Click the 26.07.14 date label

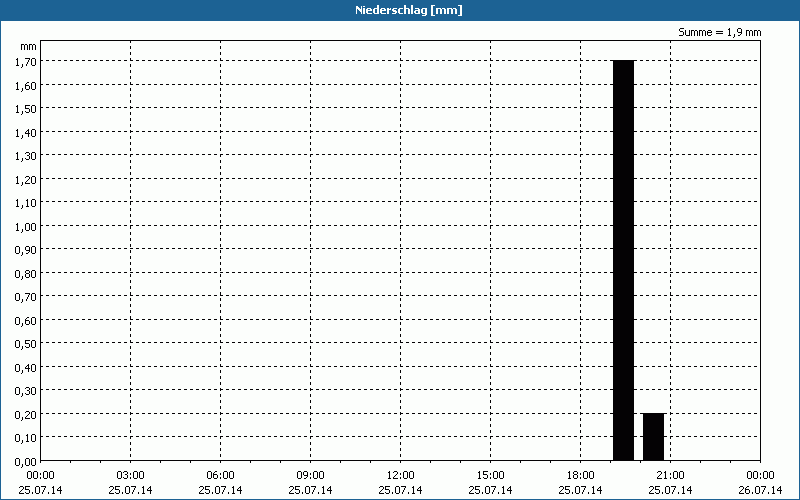click(x=760, y=490)
